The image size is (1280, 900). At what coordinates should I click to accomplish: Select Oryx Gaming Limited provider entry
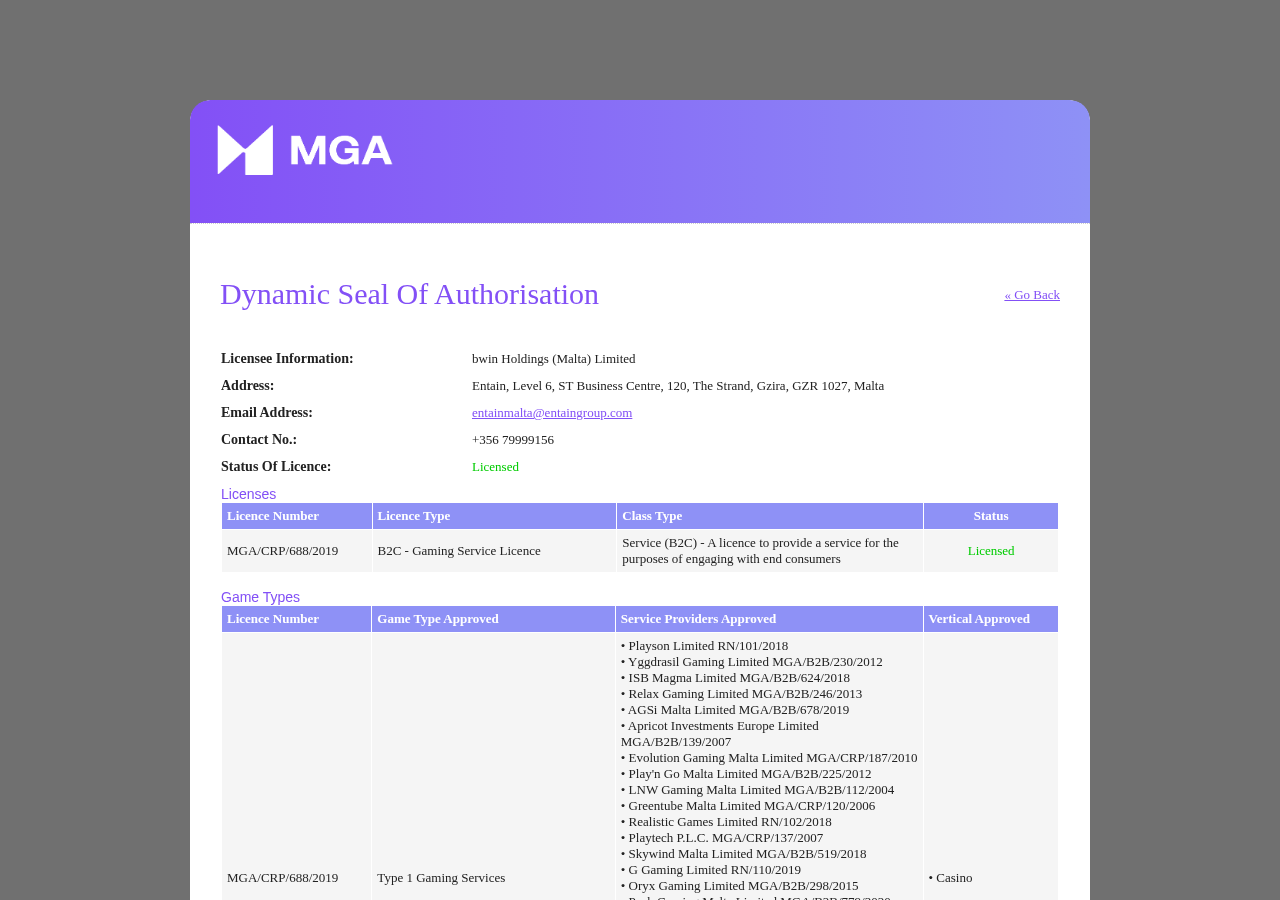[x=740, y=886]
